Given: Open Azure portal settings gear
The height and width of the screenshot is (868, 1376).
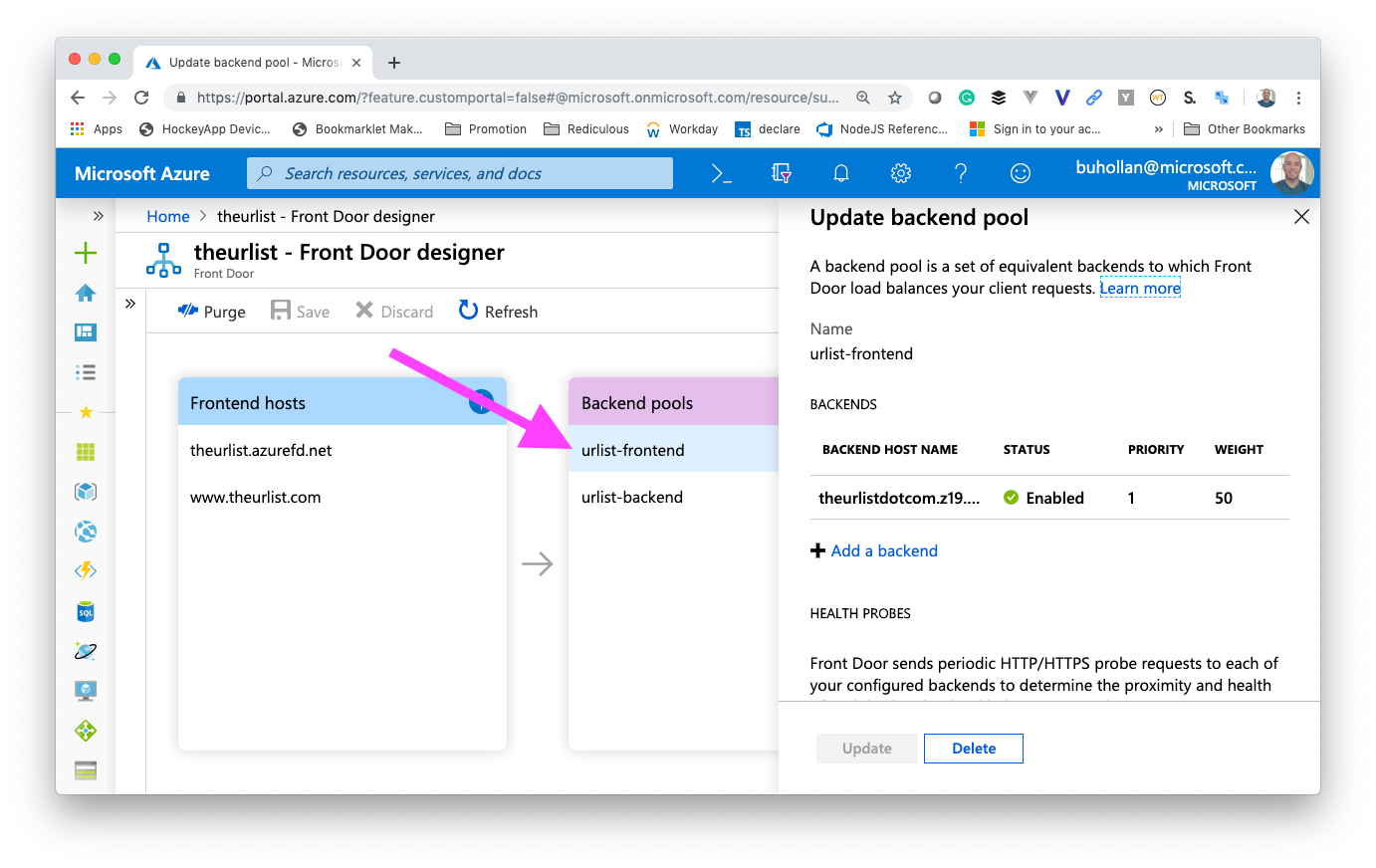Looking at the screenshot, I should click(x=901, y=173).
